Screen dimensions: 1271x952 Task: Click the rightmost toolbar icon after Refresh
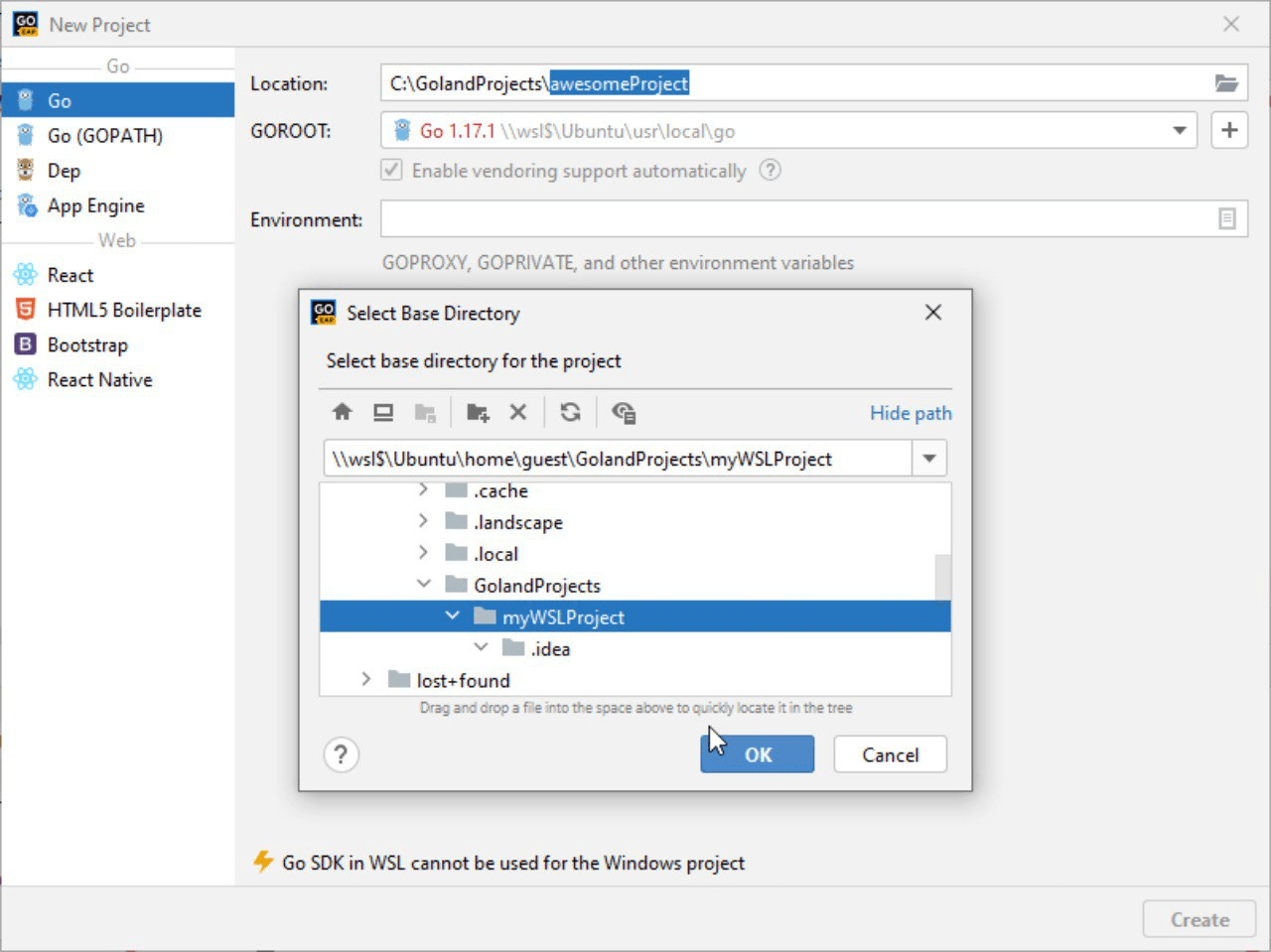(624, 411)
